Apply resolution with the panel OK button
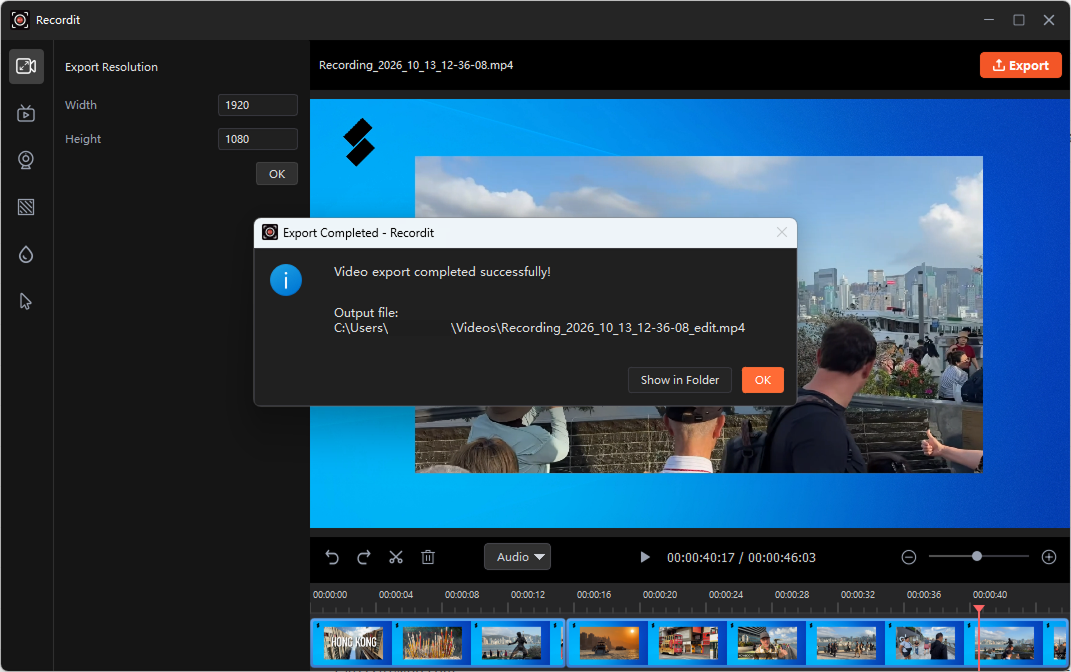 [x=277, y=173]
